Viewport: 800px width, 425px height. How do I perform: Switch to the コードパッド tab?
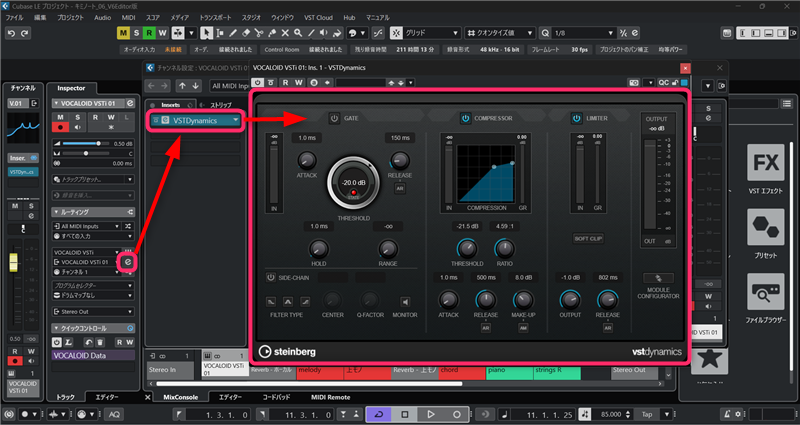276,397
